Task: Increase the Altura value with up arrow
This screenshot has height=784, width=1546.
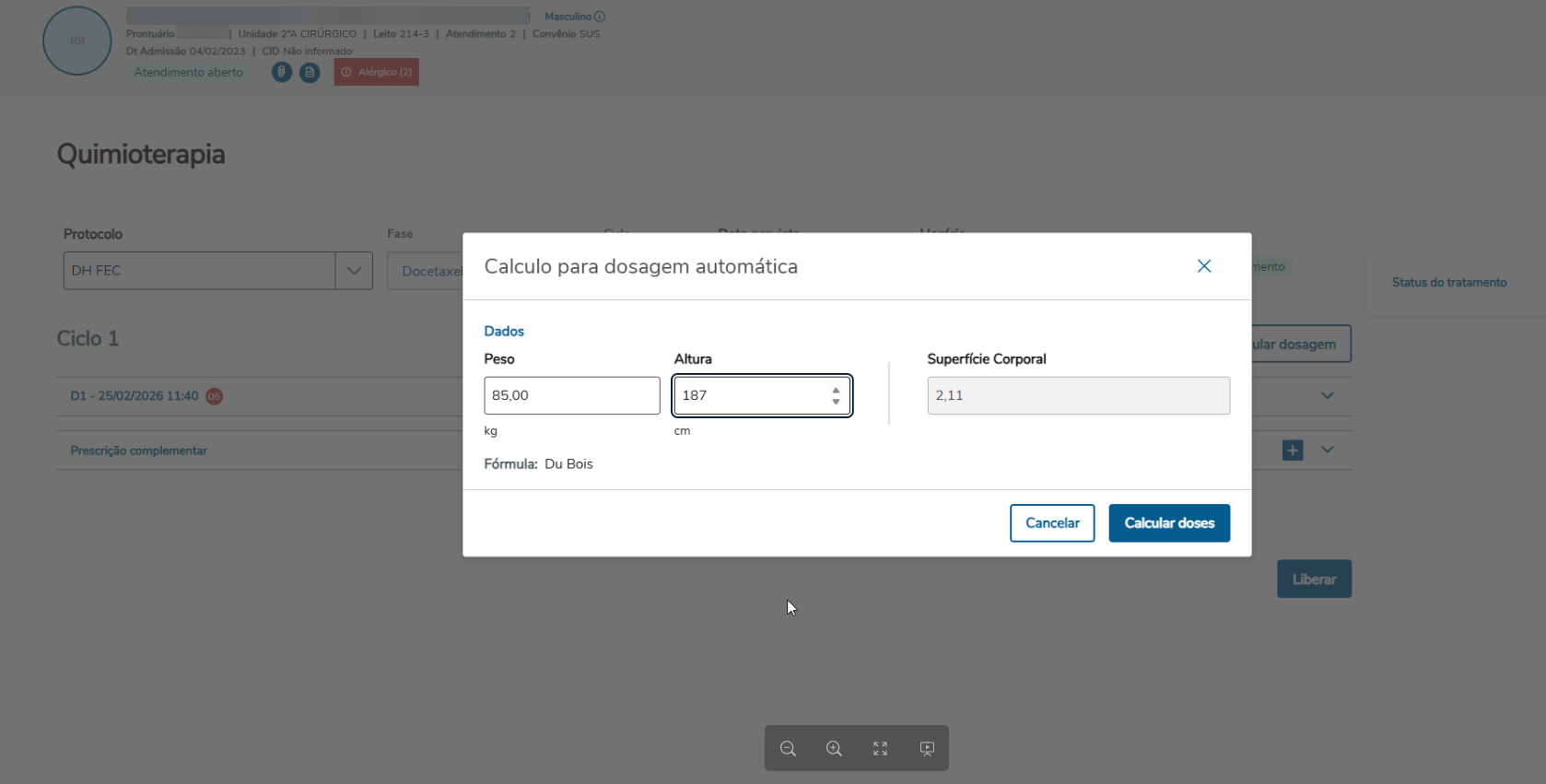Action: coord(836,390)
